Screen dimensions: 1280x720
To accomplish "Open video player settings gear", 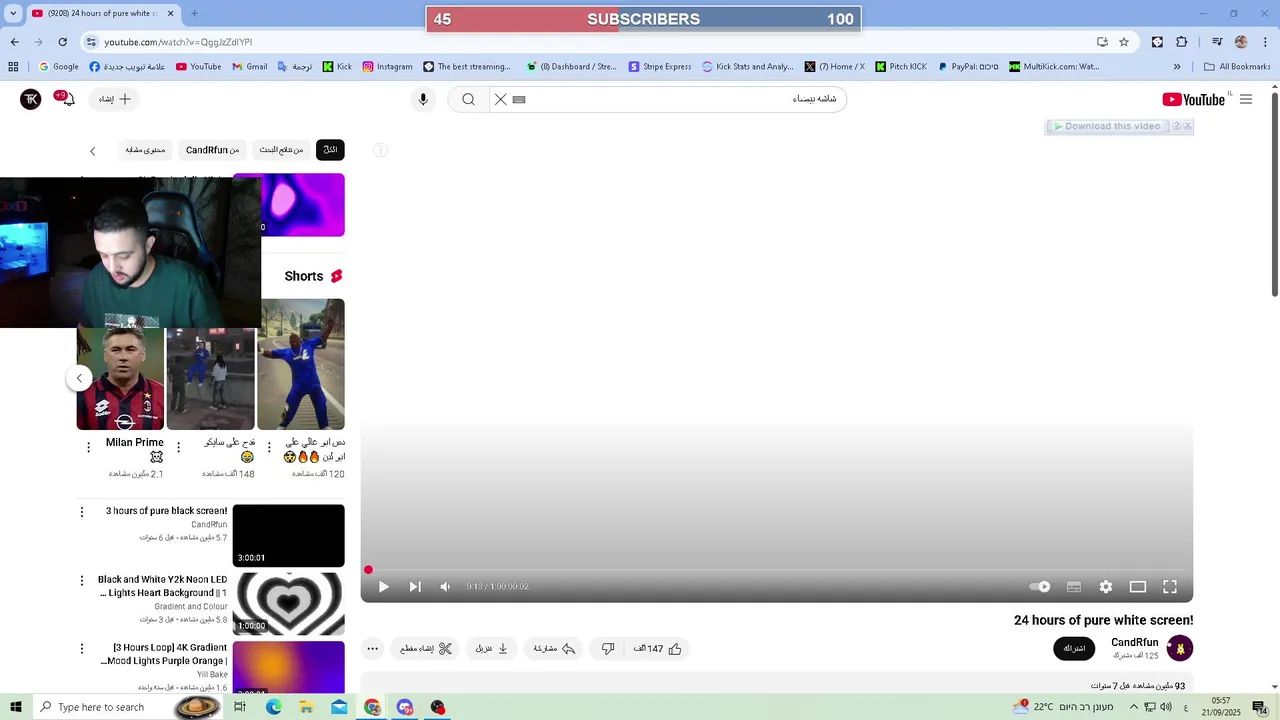I will coord(1106,587).
